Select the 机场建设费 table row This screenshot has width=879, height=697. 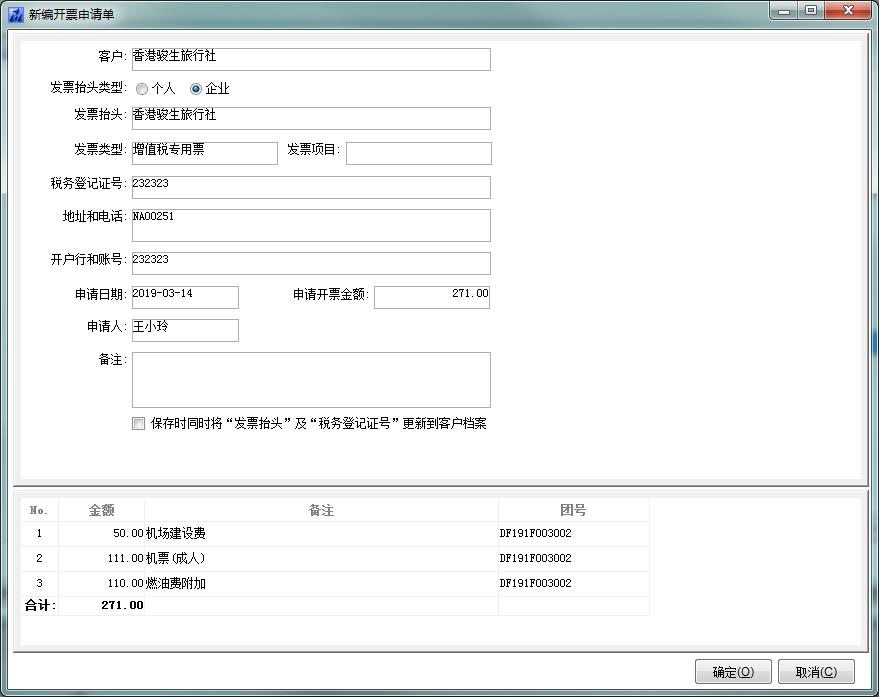tap(320, 534)
